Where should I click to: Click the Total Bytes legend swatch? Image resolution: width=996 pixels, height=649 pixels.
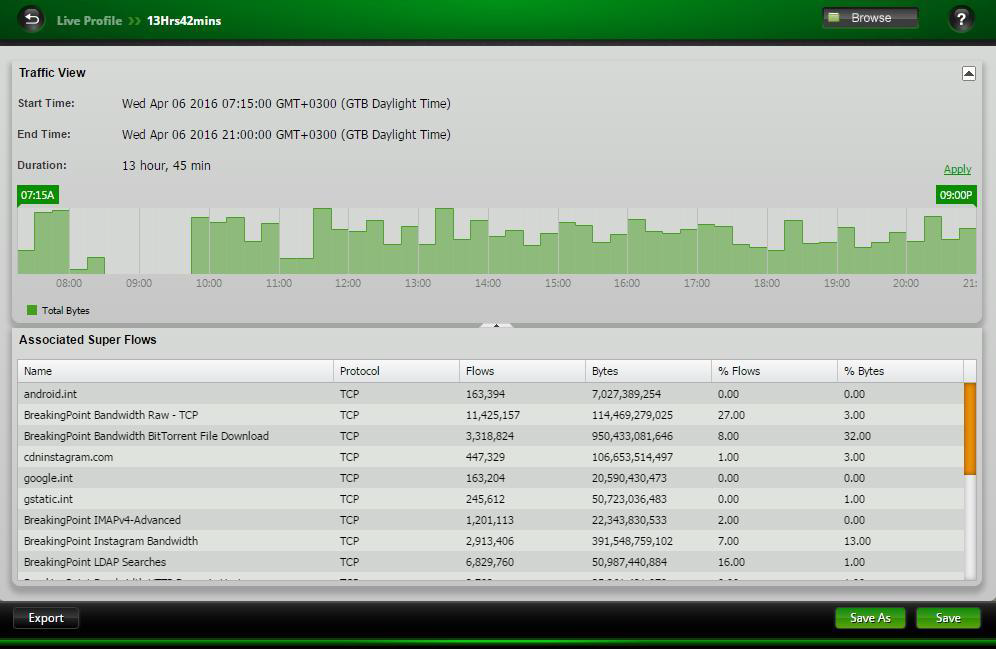pos(32,310)
